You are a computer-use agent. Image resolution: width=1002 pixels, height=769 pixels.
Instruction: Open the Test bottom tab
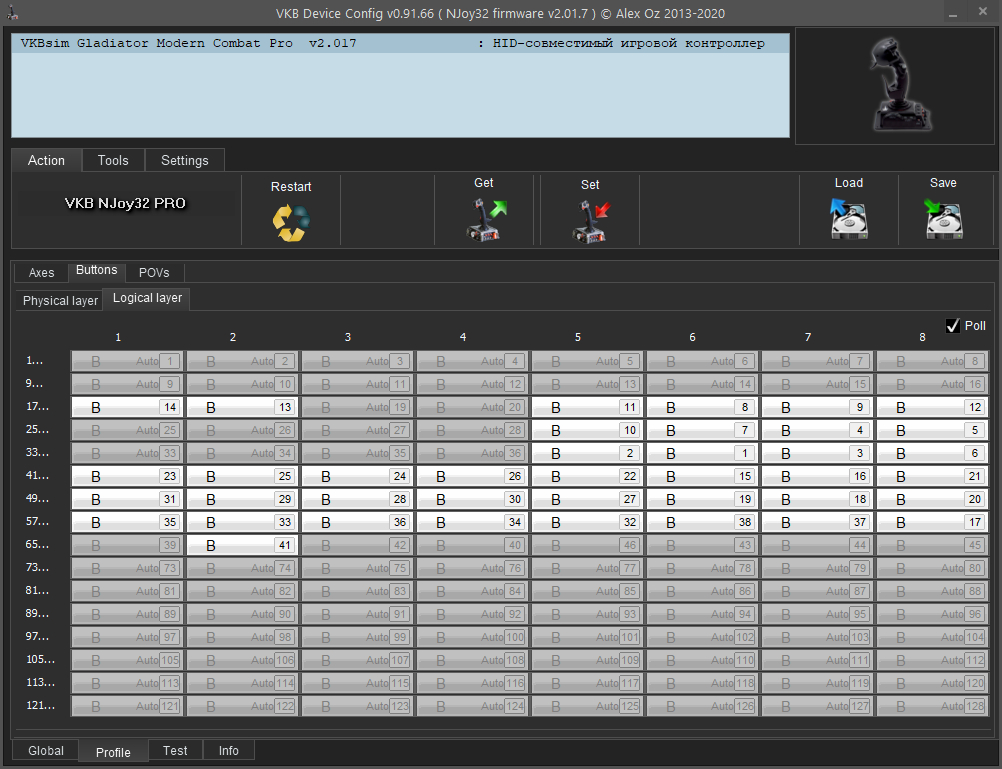tap(175, 750)
